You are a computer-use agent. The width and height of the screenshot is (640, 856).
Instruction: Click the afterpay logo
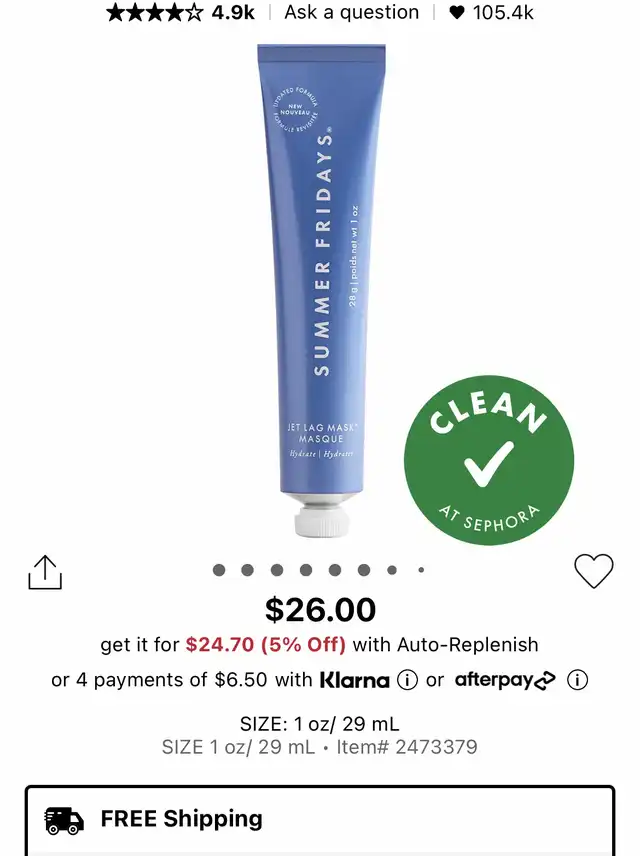point(505,680)
